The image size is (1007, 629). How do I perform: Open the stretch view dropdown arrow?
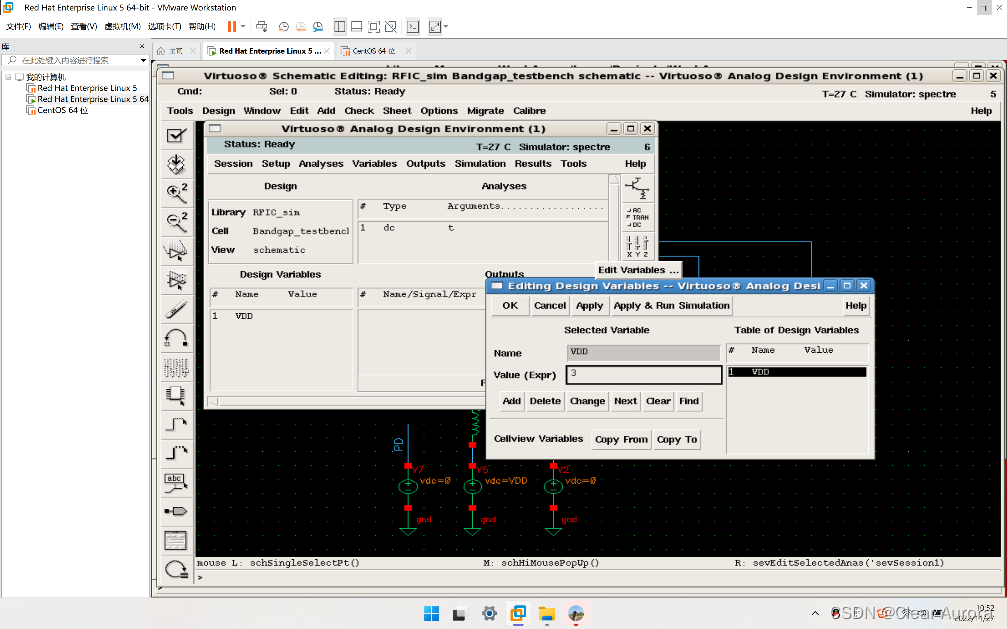446,26
